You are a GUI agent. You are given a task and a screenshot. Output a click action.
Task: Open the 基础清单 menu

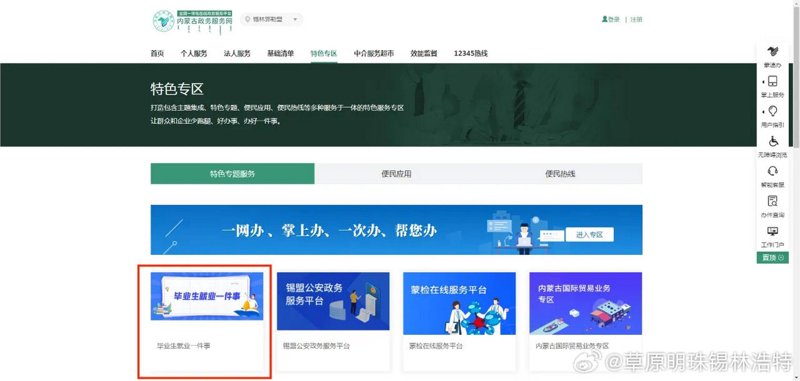pos(281,53)
